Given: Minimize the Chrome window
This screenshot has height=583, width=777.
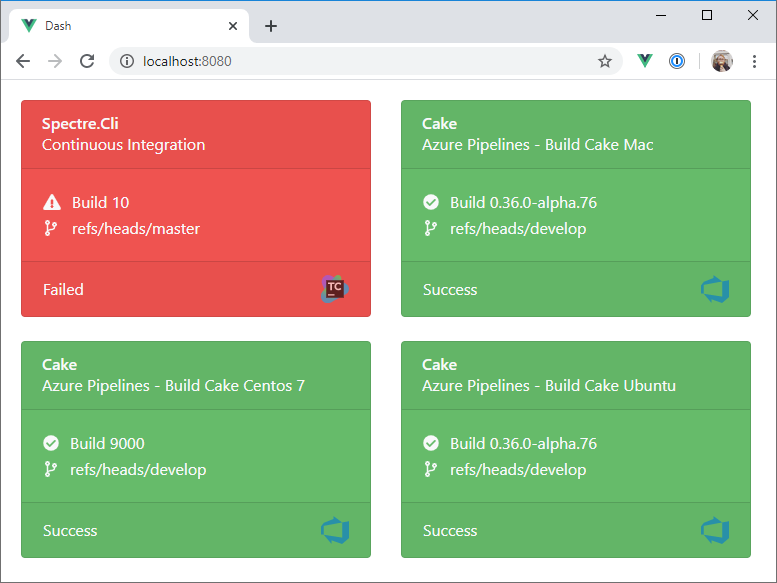Looking at the screenshot, I should tap(661, 15).
